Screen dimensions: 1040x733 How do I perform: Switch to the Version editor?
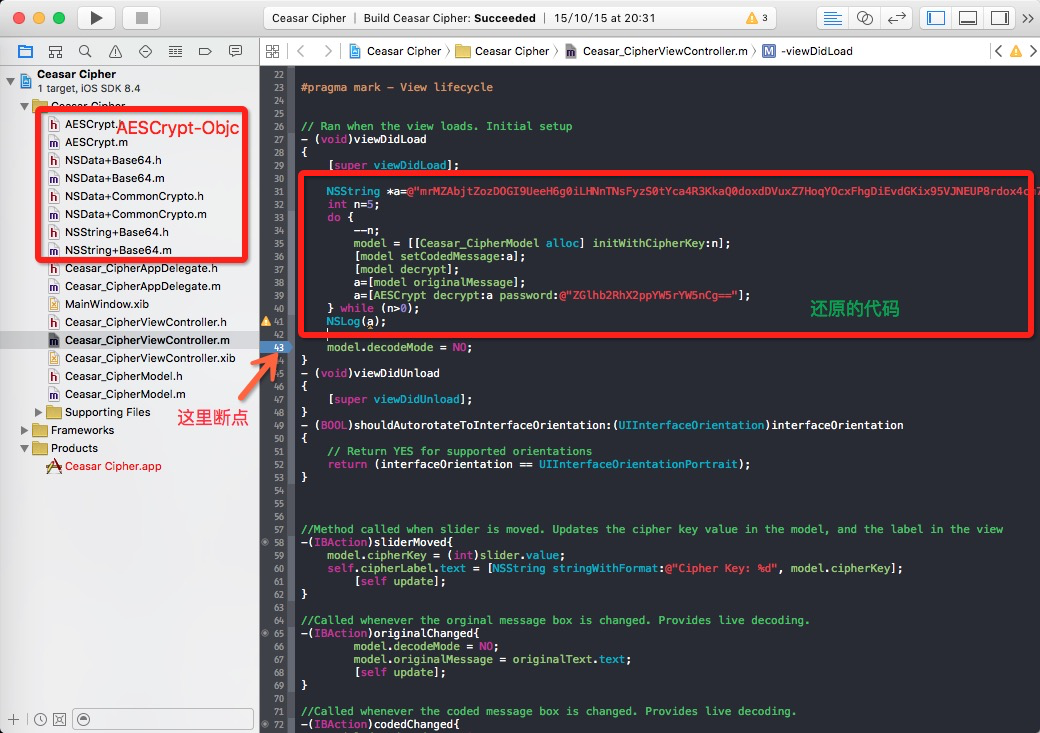click(x=896, y=18)
